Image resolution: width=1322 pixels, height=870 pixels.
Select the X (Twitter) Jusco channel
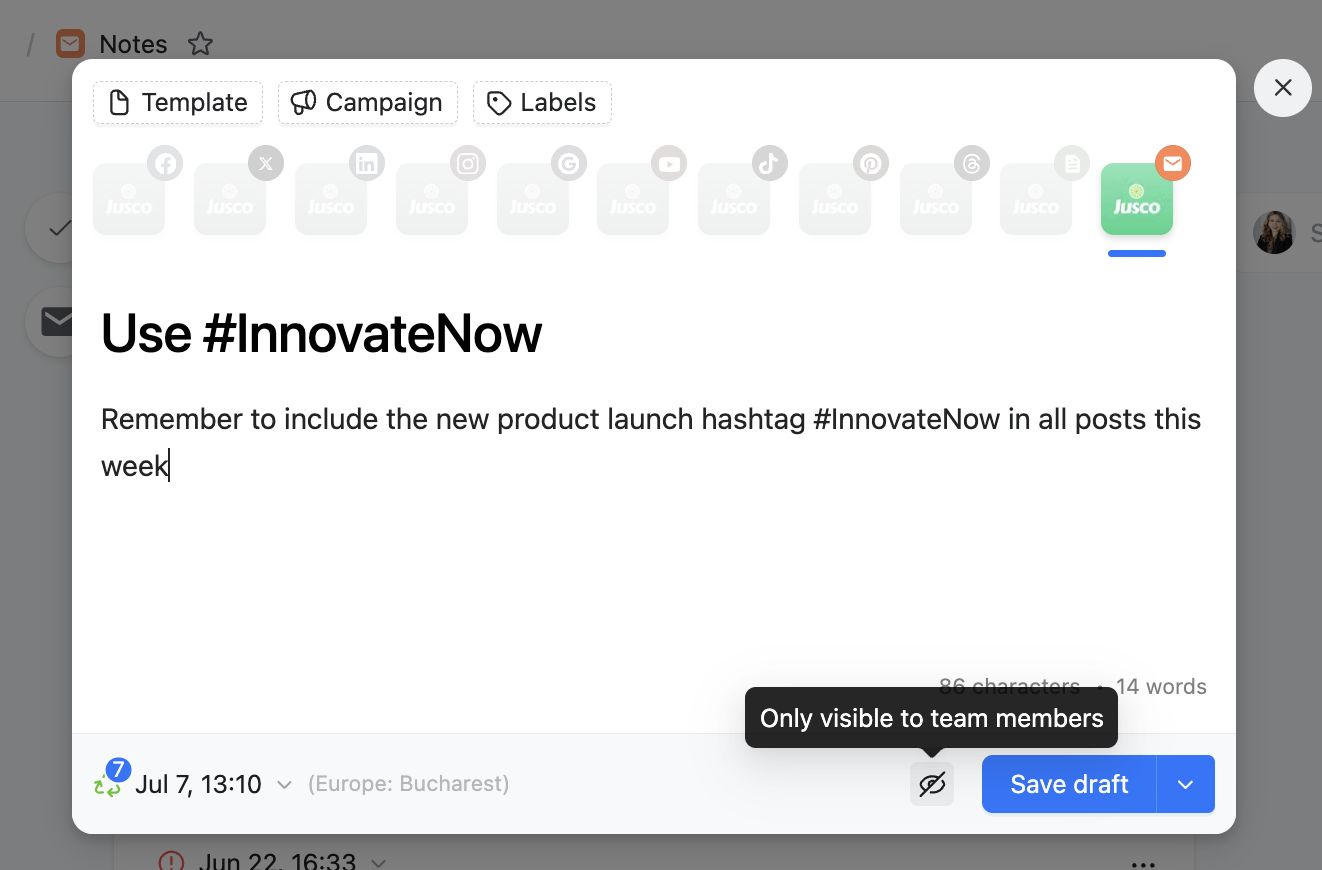(230, 200)
